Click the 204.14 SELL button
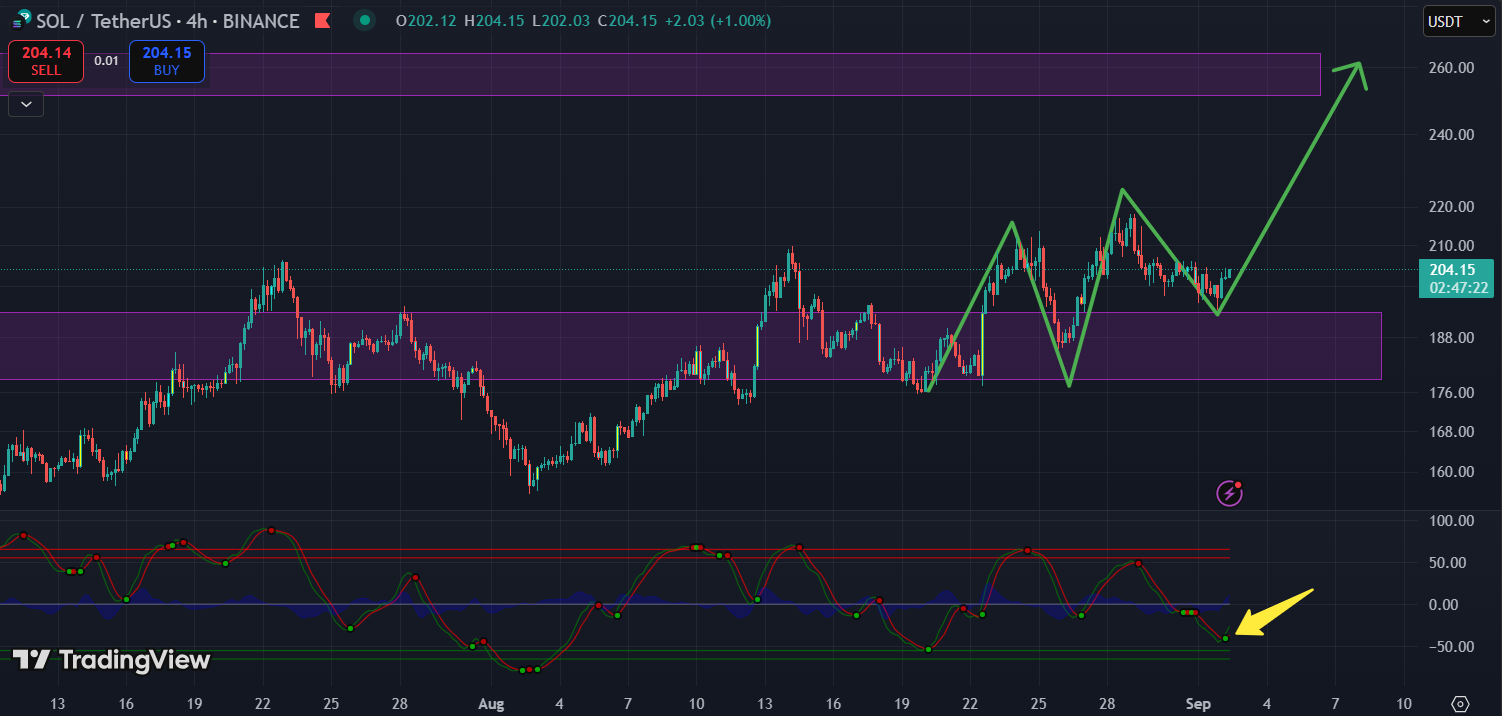This screenshot has height=716, width=1502. pos(46,61)
